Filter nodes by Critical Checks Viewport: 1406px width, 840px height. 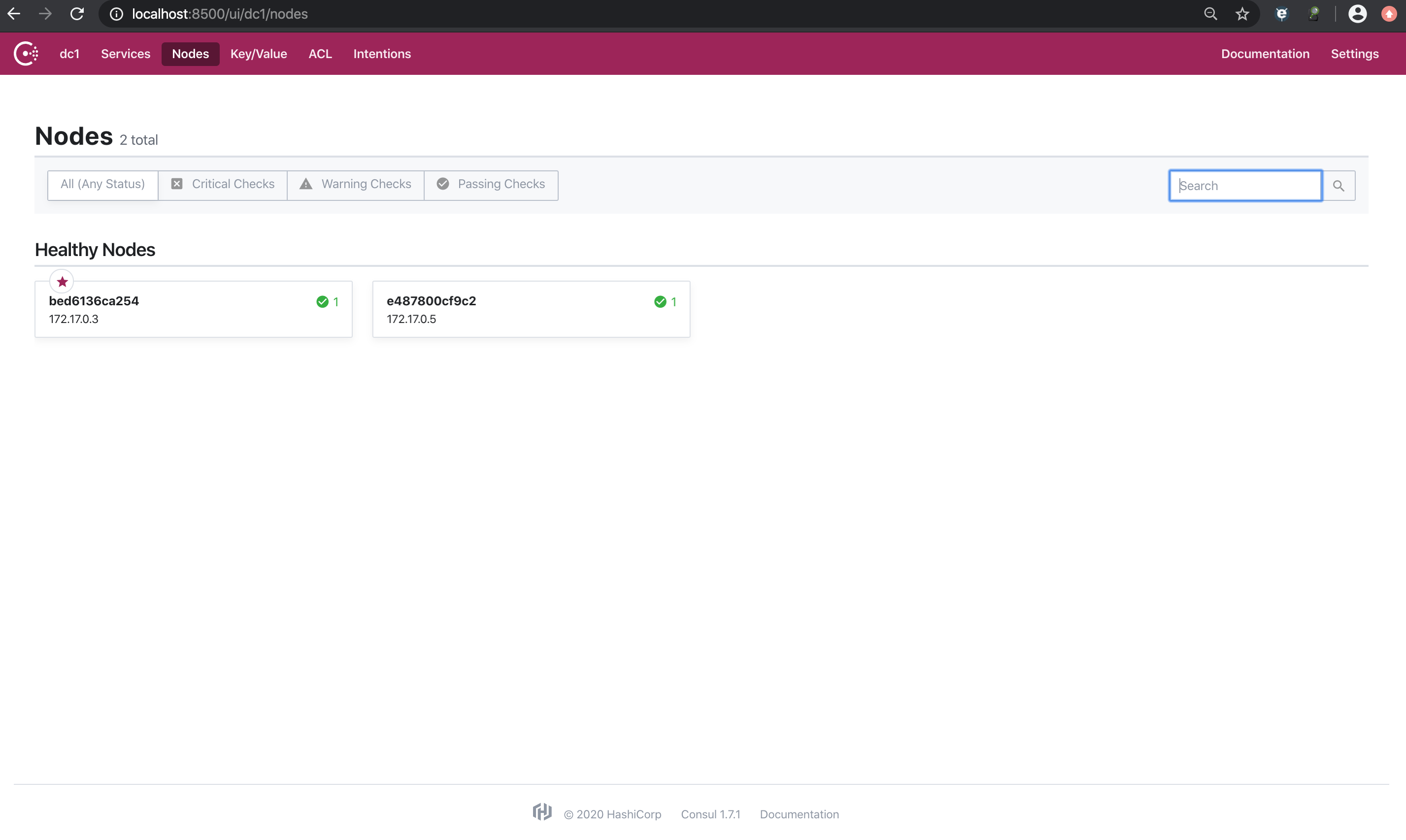[x=223, y=185]
